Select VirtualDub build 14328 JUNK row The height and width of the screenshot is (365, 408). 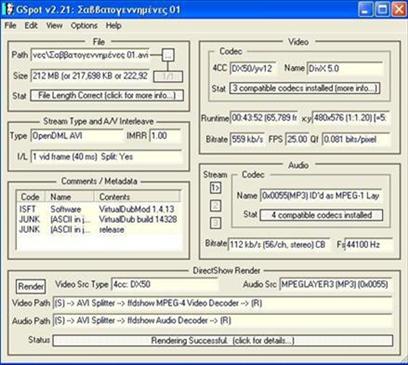click(x=99, y=219)
